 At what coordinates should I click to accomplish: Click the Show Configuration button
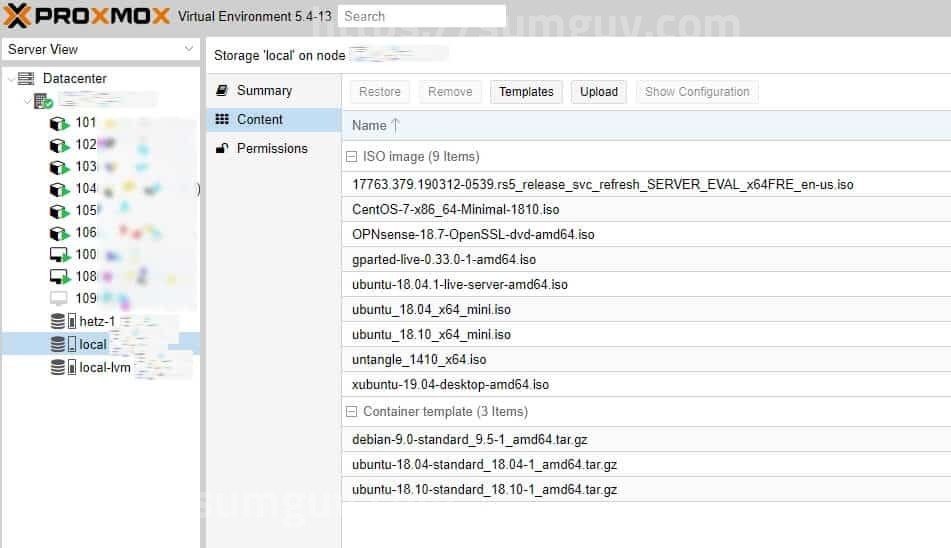697,92
